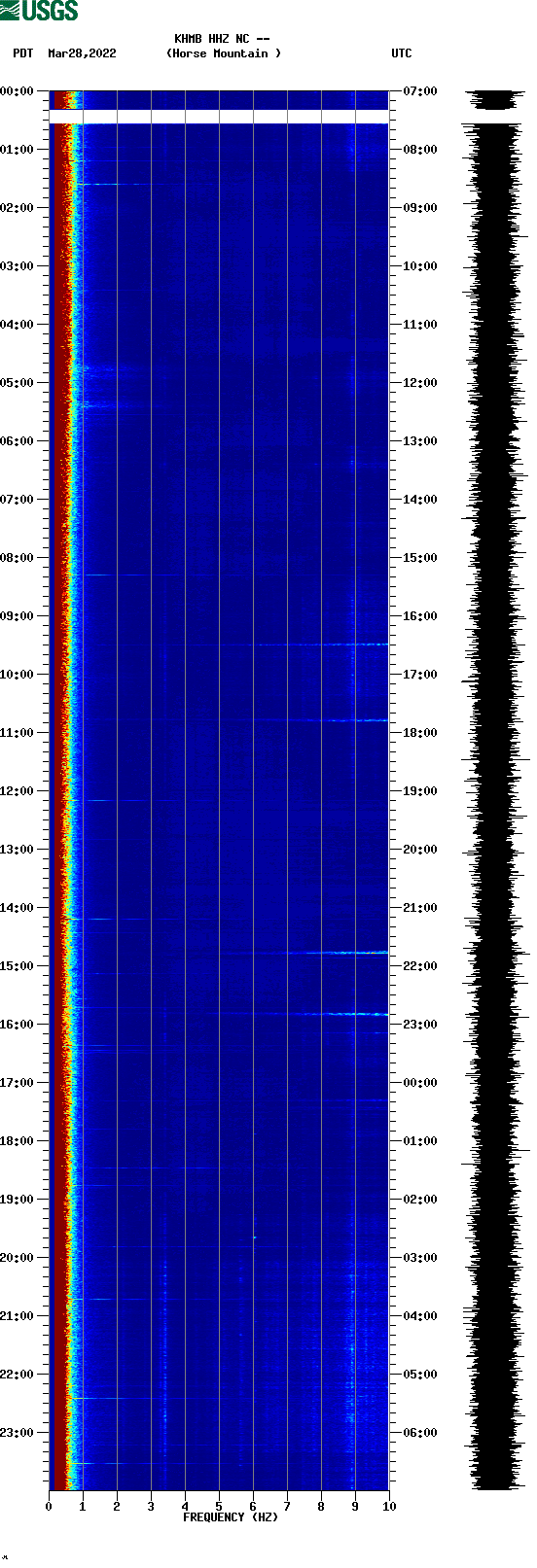Click frequency axis tick label 9

pyautogui.click(x=355, y=1507)
